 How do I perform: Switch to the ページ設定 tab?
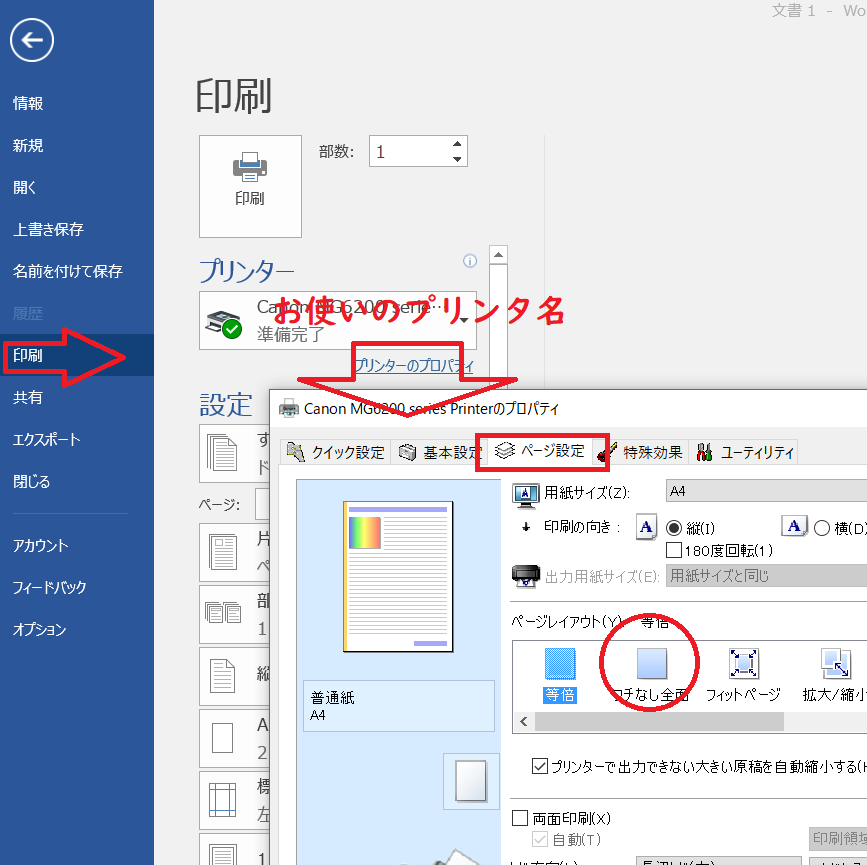pos(540,451)
